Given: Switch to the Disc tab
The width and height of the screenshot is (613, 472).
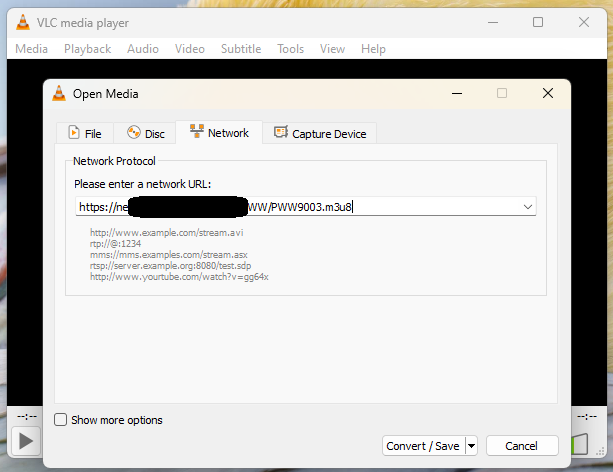Looking at the screenshot, I should tap(145, 133).
